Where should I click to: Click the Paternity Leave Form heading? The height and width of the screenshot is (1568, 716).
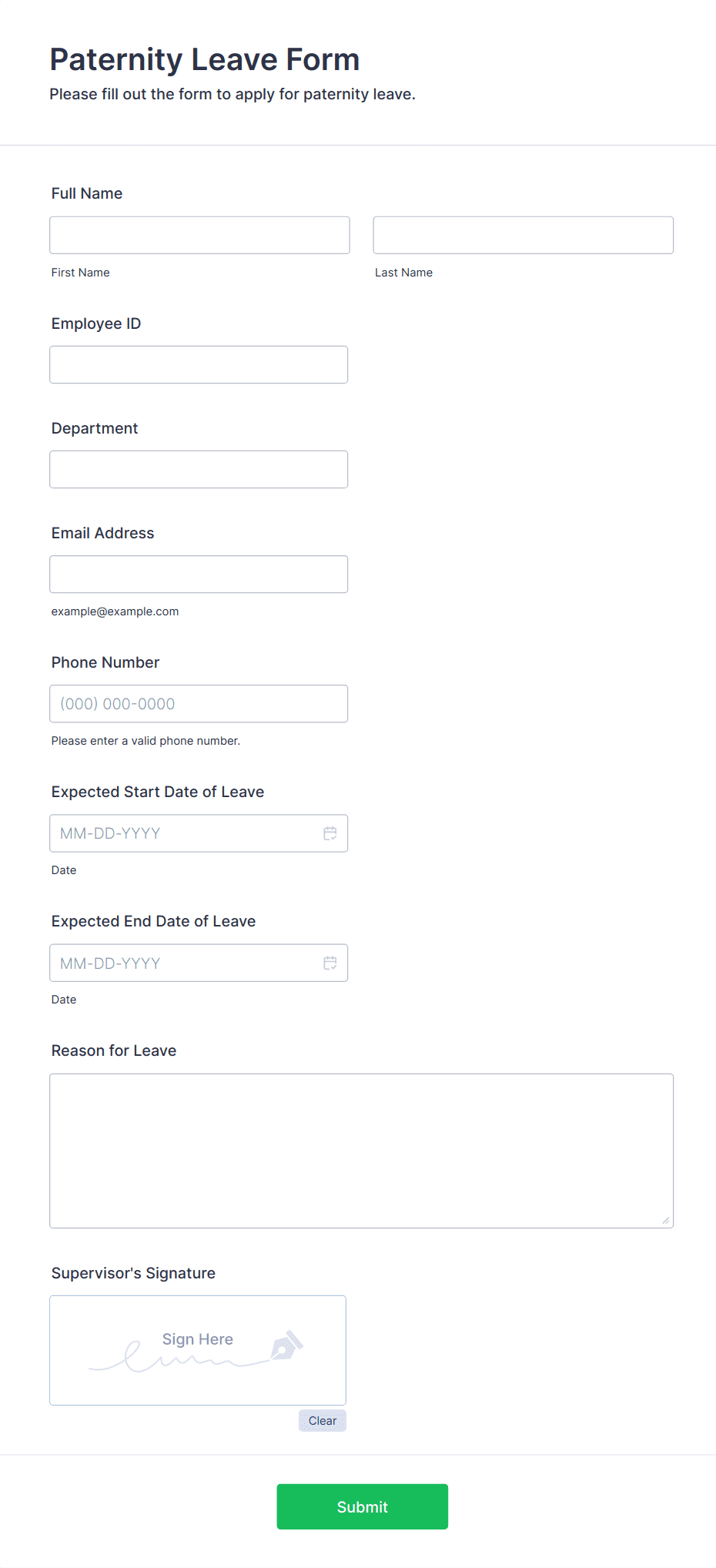tap(205, 59)
